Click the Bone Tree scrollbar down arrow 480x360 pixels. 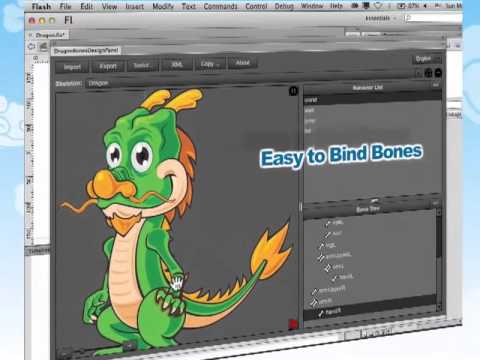(439, 307)
